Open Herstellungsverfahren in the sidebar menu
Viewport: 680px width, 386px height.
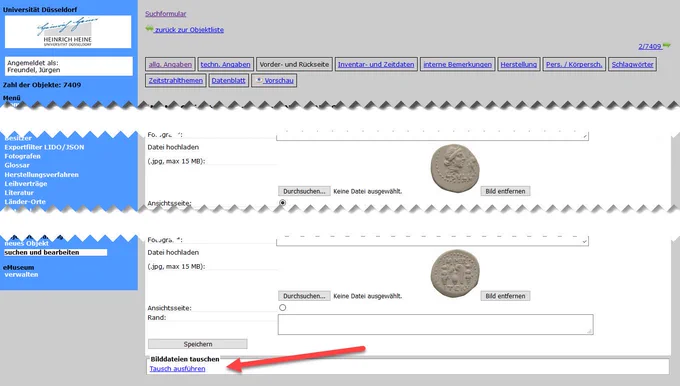pos(42,174)
